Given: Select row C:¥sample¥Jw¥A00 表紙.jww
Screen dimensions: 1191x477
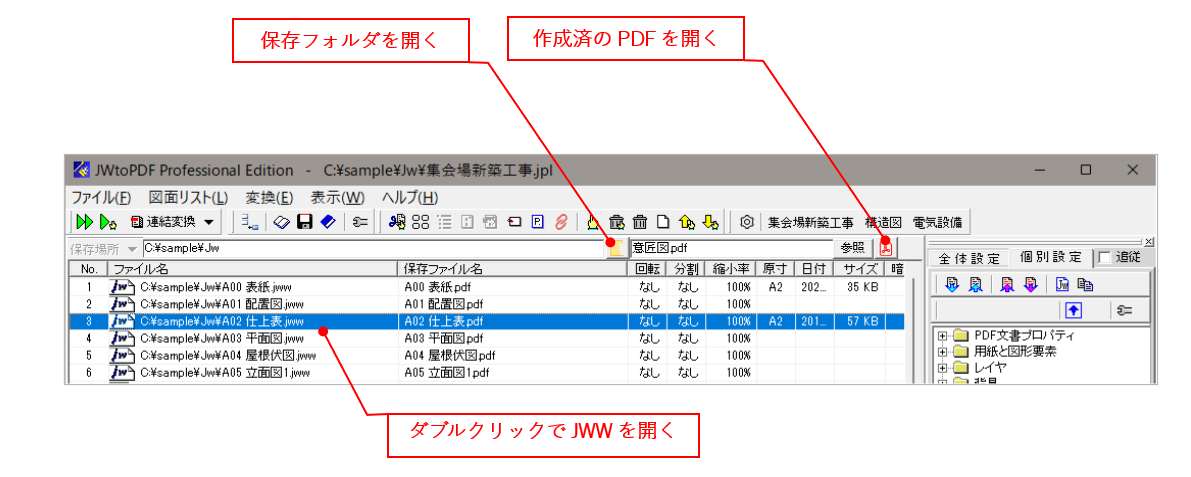Looking at the screenshot, I should pos(486,287).
